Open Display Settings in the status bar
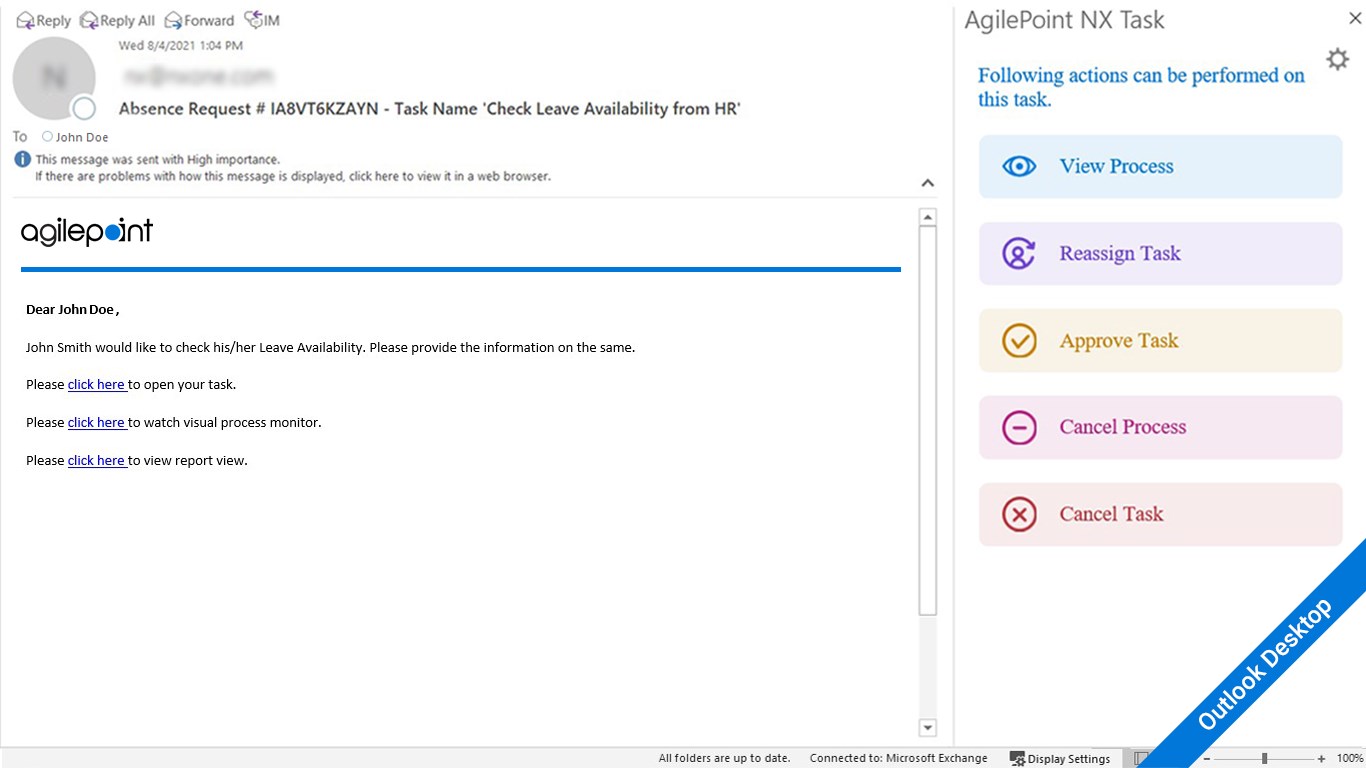The height and width of the screenshot is (768, 1366). click(x=1060, y=758)
